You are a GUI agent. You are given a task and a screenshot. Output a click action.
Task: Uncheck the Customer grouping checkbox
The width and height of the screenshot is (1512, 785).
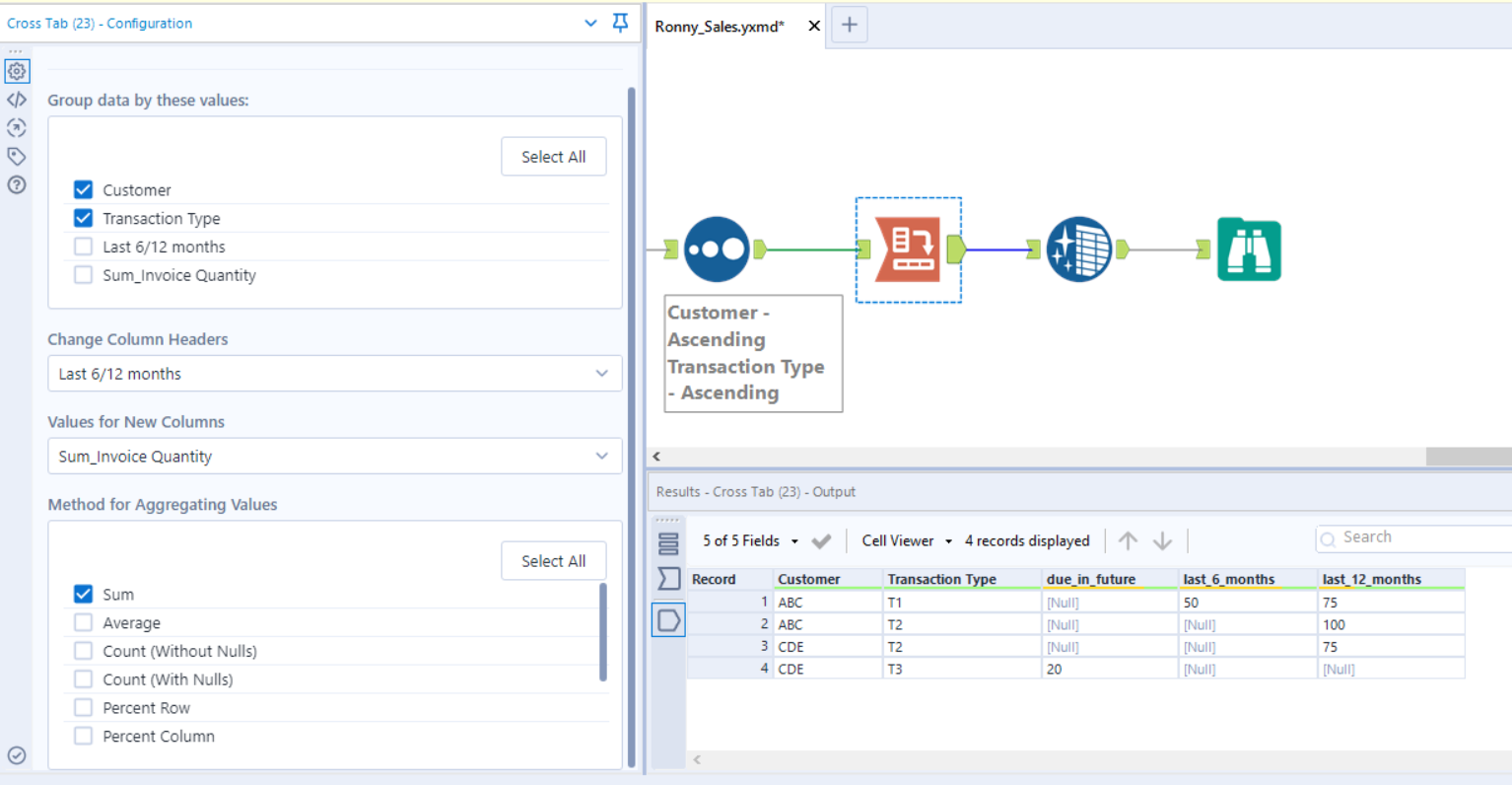(x=83, y=189)
